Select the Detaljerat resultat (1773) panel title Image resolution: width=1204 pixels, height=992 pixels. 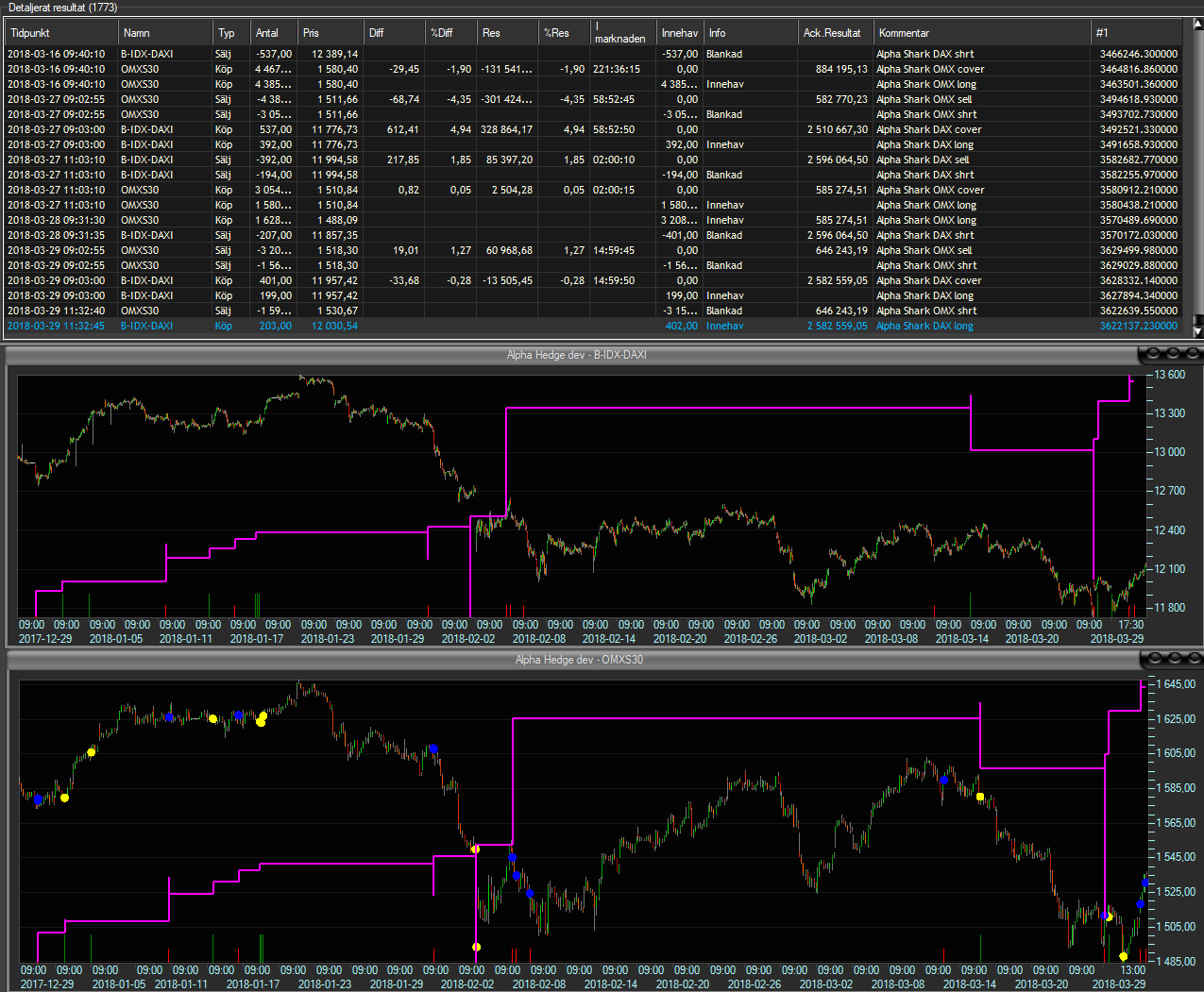(63, 8)
